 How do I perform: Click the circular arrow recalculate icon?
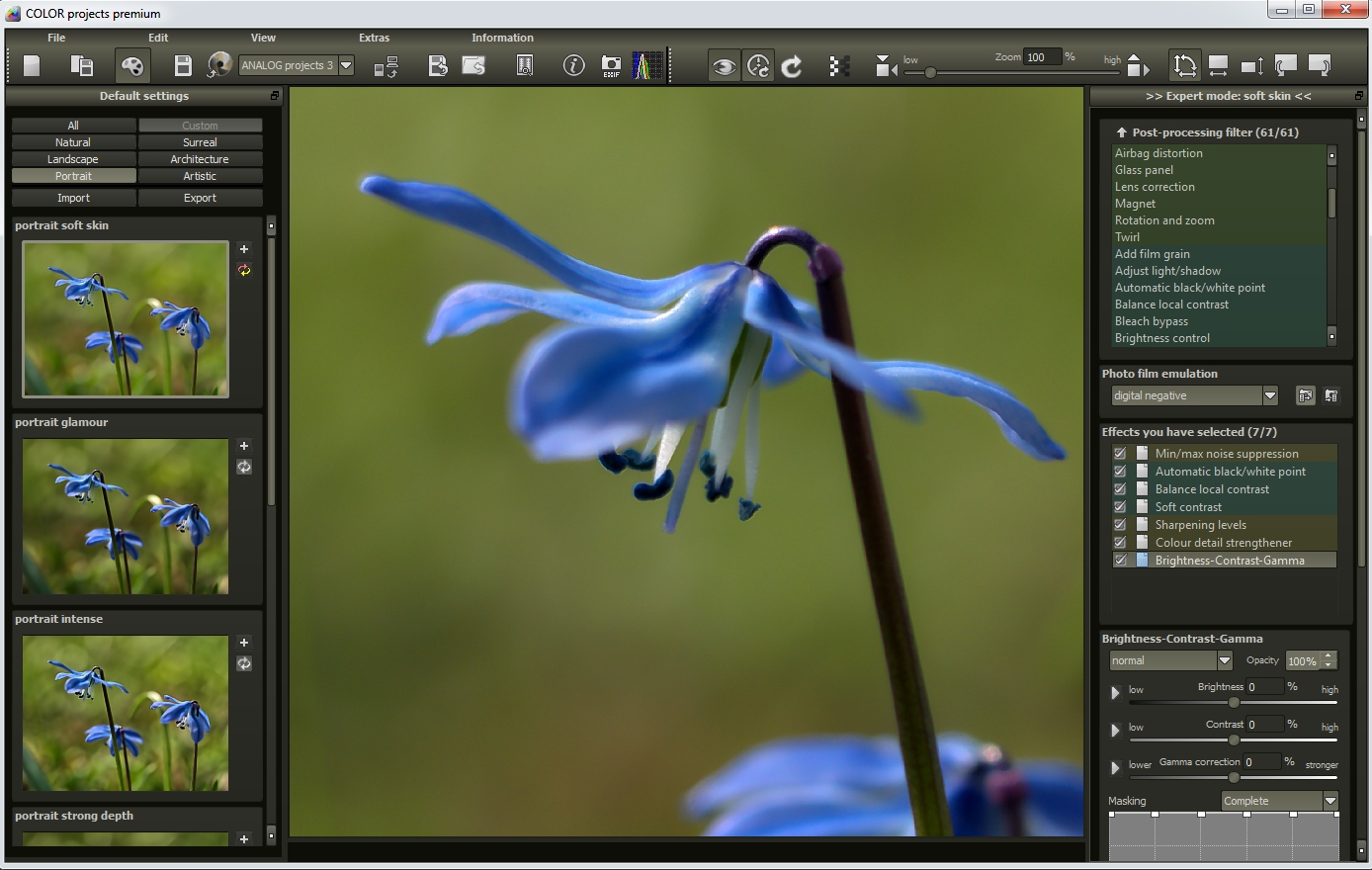(x=792, y=66)
